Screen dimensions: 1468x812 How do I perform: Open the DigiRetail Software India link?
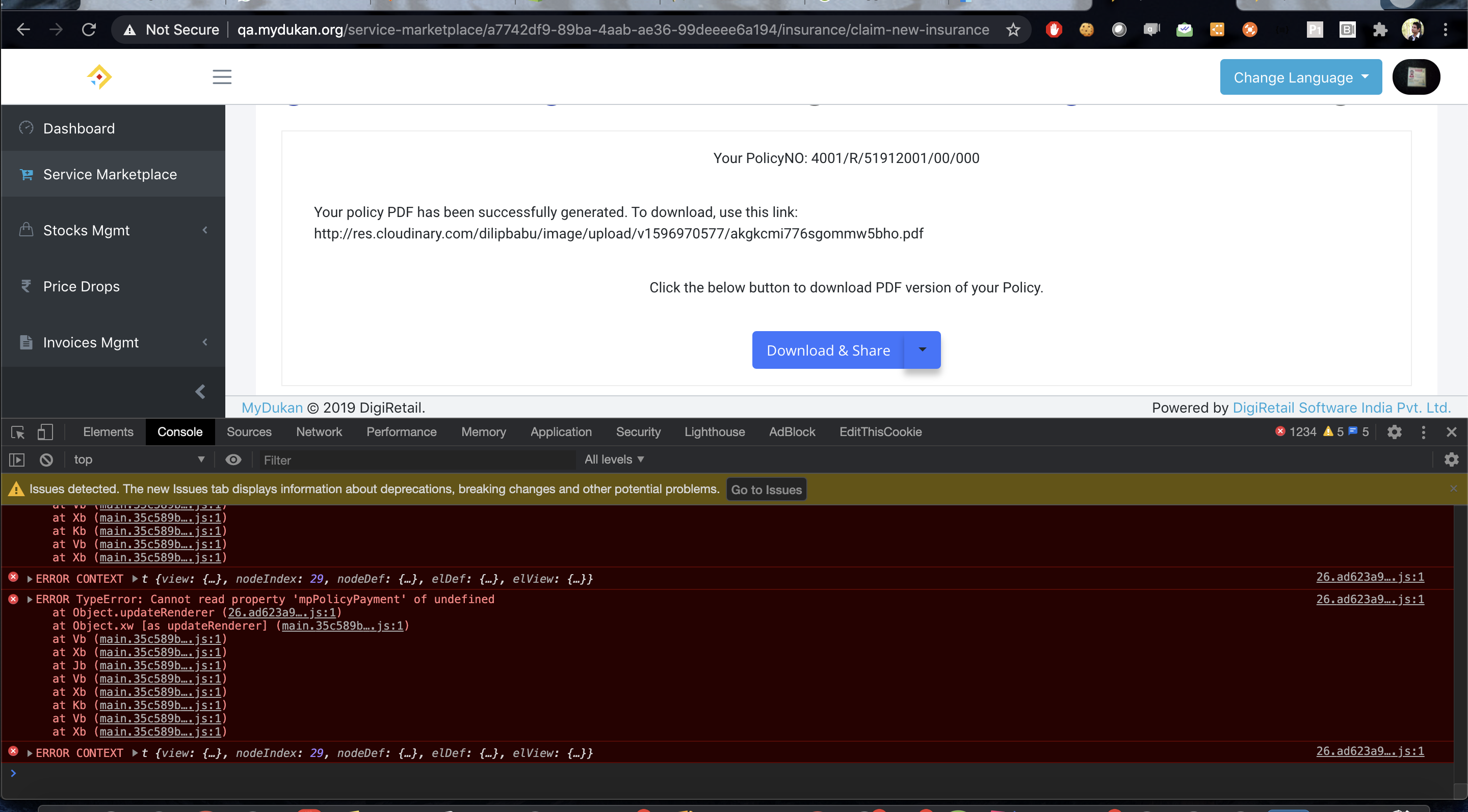pos(1341,408)
